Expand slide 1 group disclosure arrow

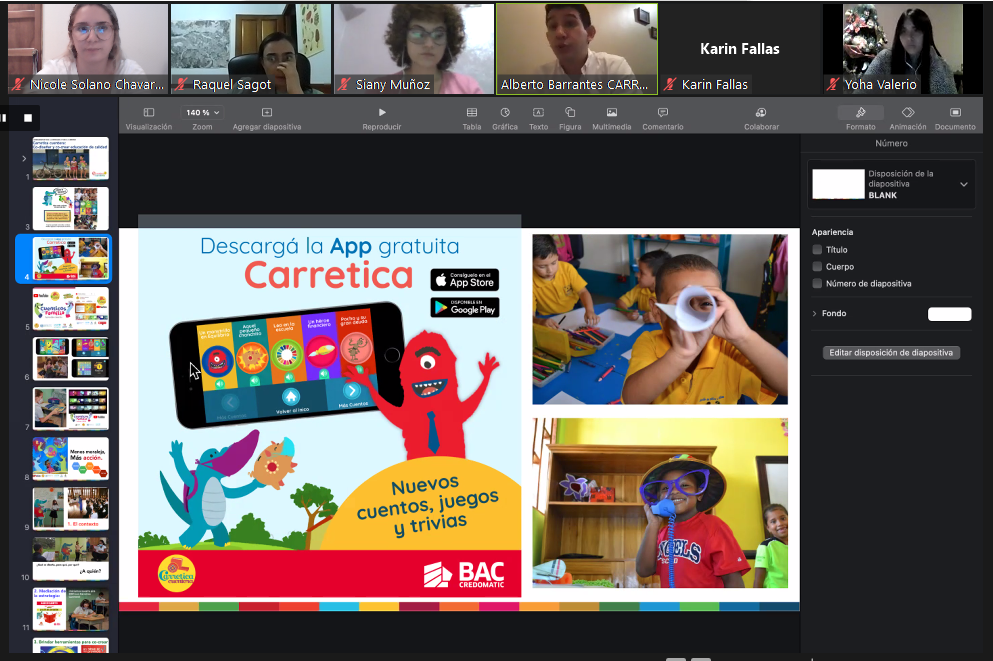click(x=24, y=159)
